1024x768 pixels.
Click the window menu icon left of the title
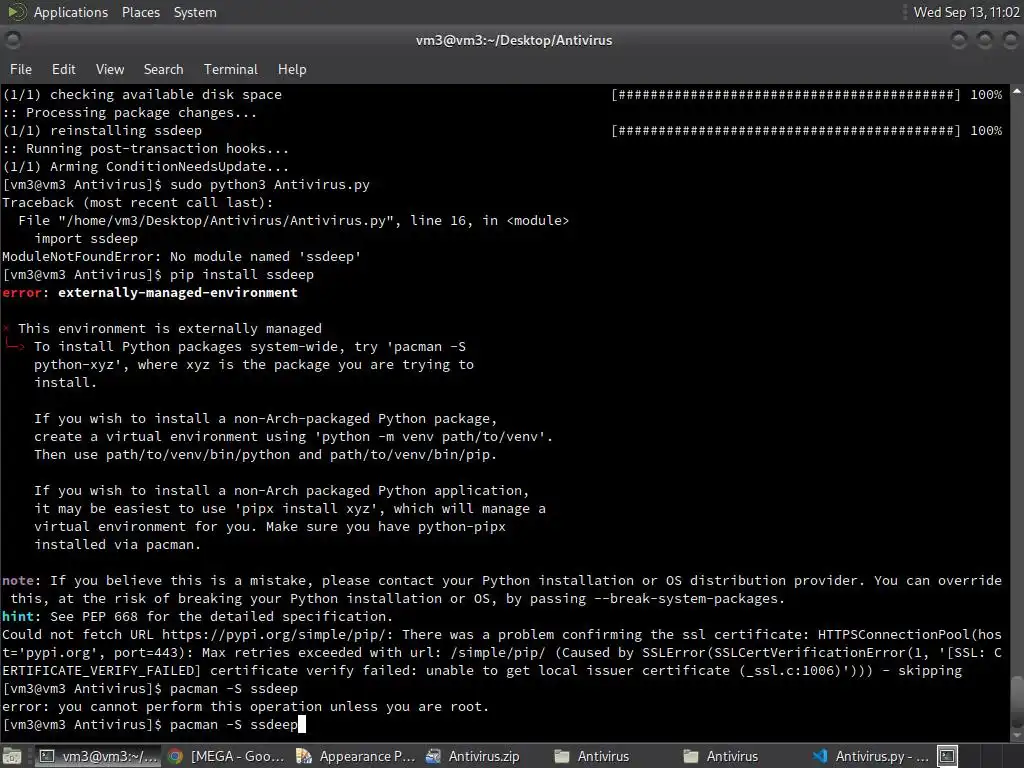(x=12, y=40)
